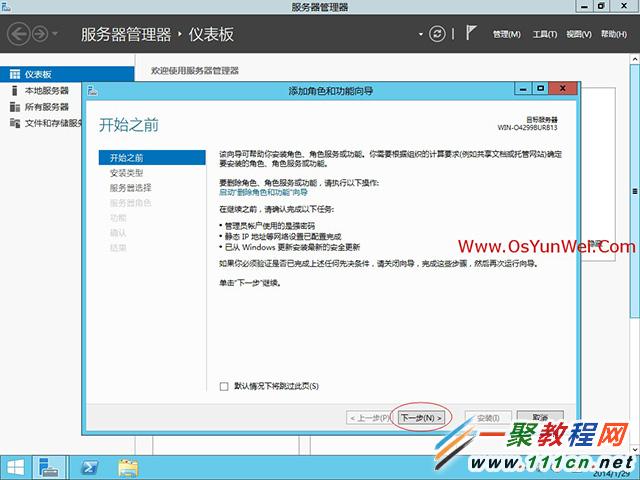This screenshot has width=640, height=480.
Task: Open the 管理(M) menu
Action: click(507, 34)
